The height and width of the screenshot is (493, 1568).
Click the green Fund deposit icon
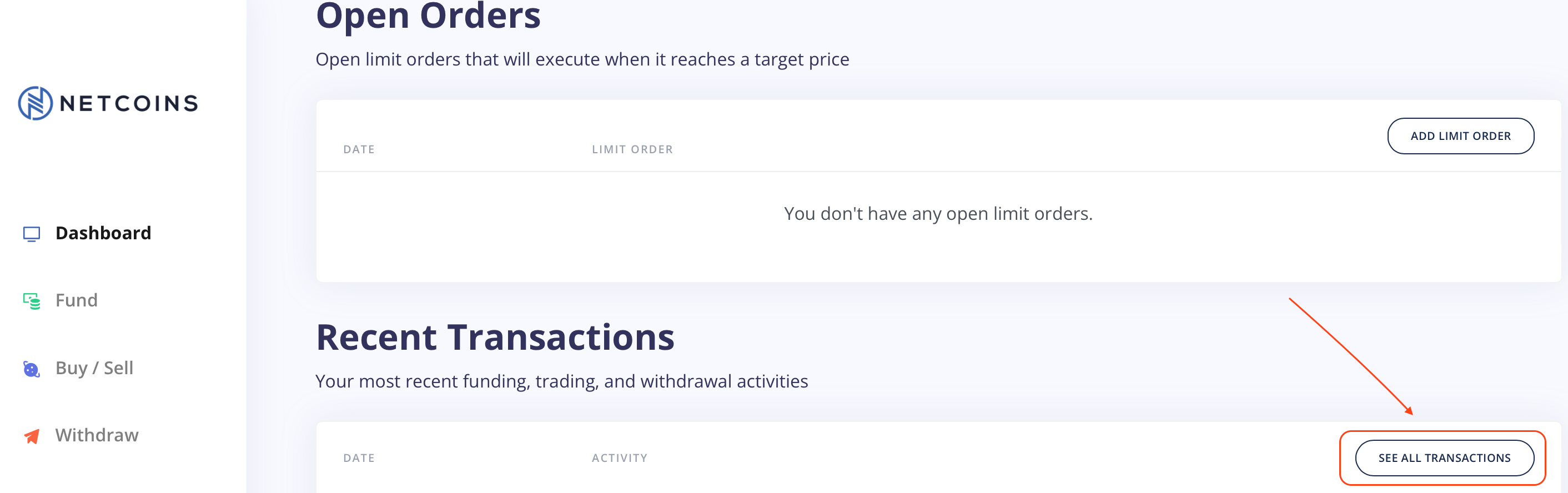(x=31, y=300)
